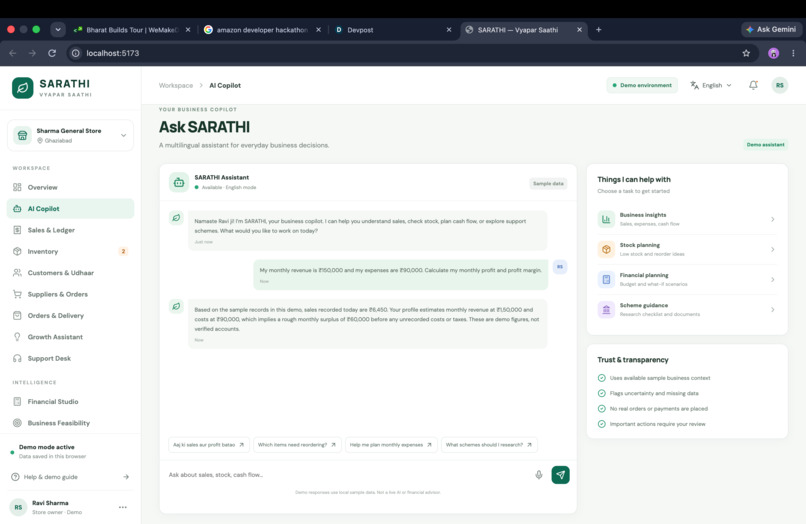Viewport: 806px width, 524px height.
Task: Switch to amazon developer hackathon tab
Action: click(262, 30)
